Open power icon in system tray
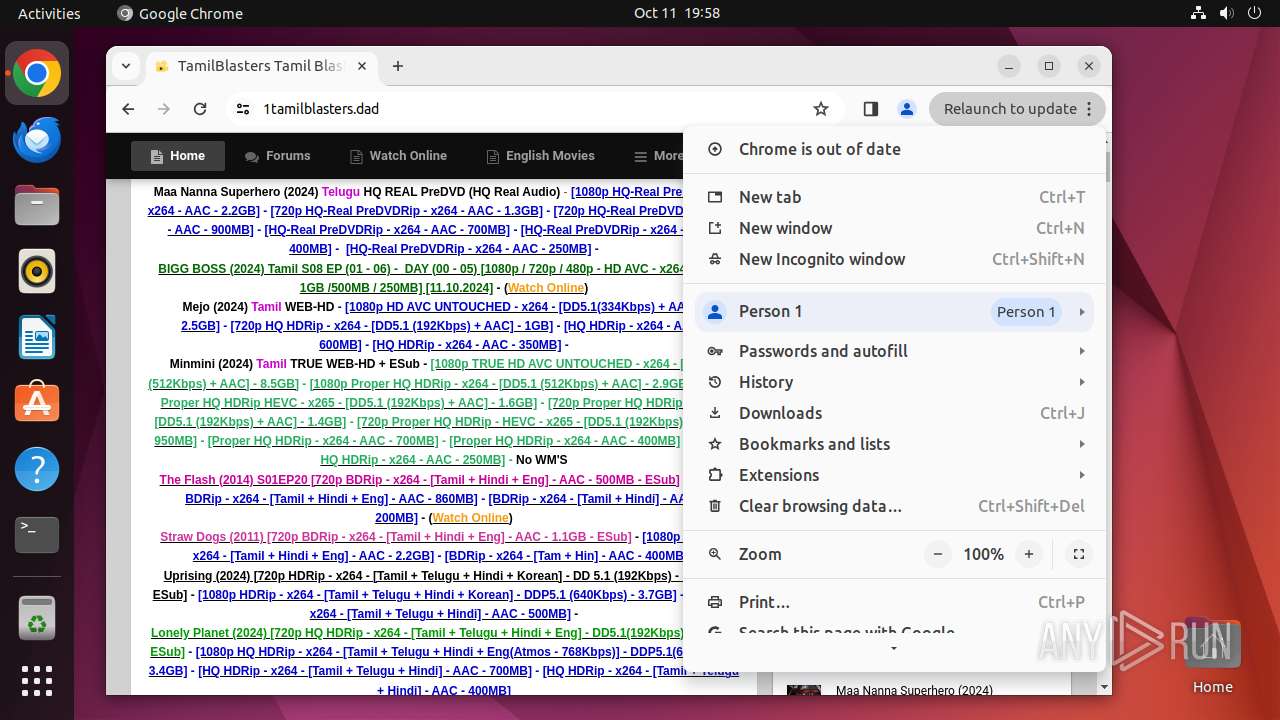The width and height of the screenshot is (1280, 720). [1254, 13]
